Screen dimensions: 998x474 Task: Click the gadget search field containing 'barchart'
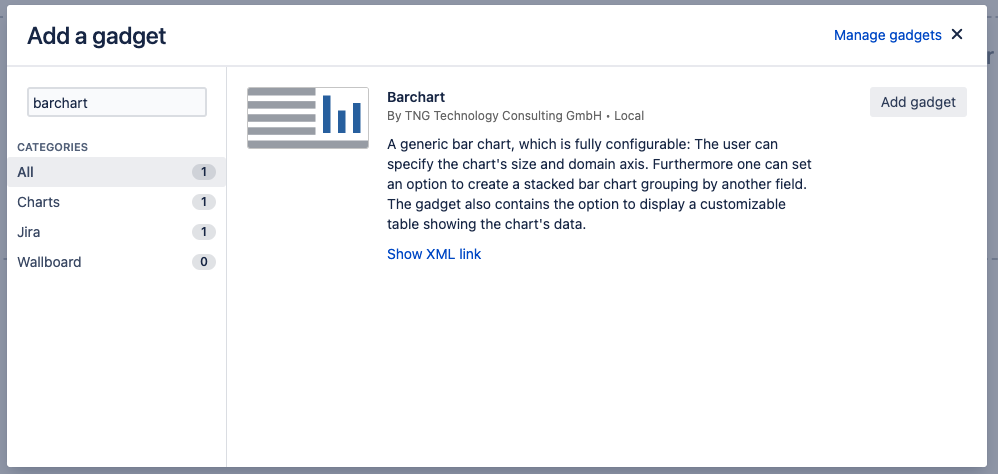pyautogui.click(x=116, y=103)
